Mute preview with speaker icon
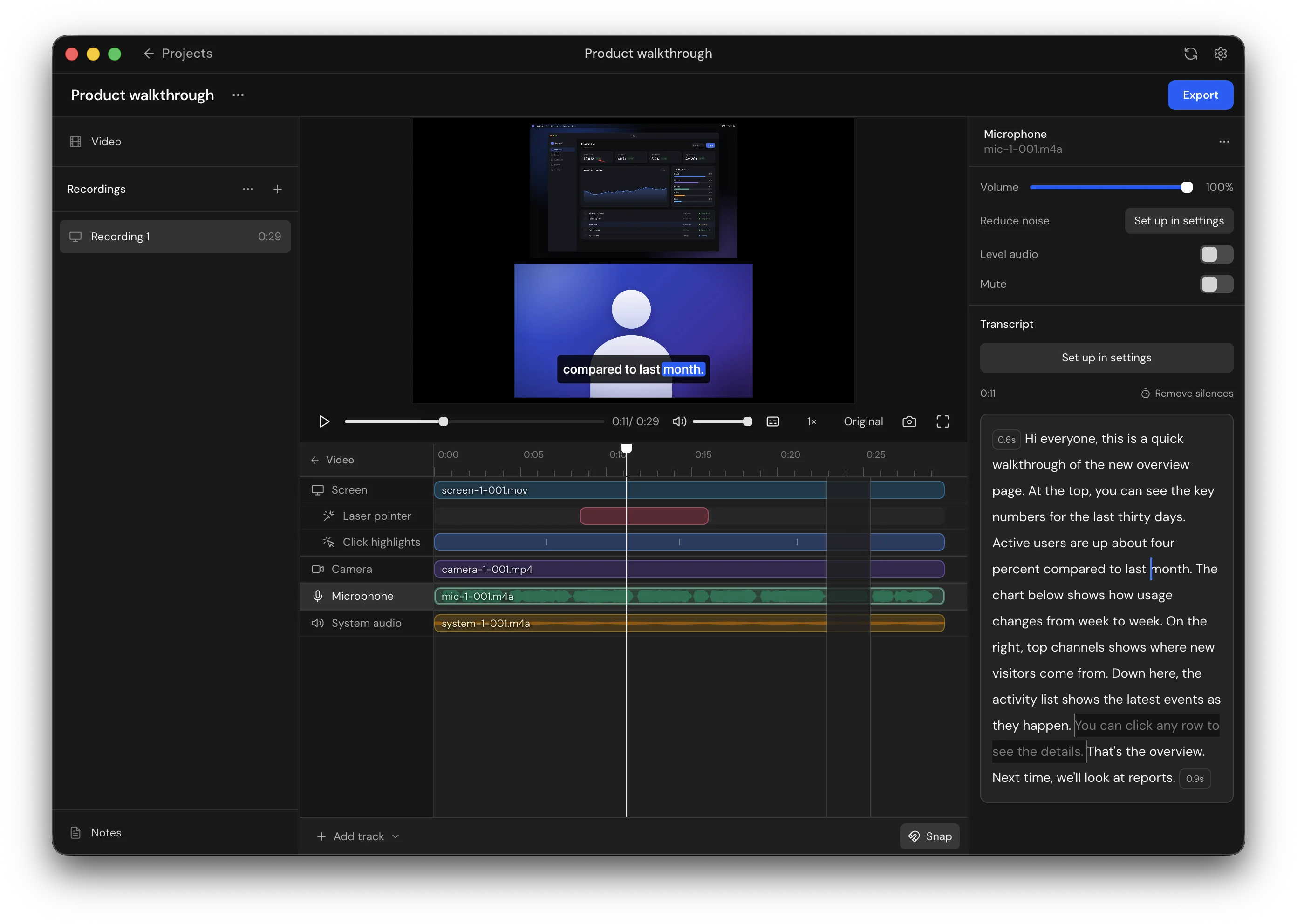The image size is (1297, 924). pos(679,421)
